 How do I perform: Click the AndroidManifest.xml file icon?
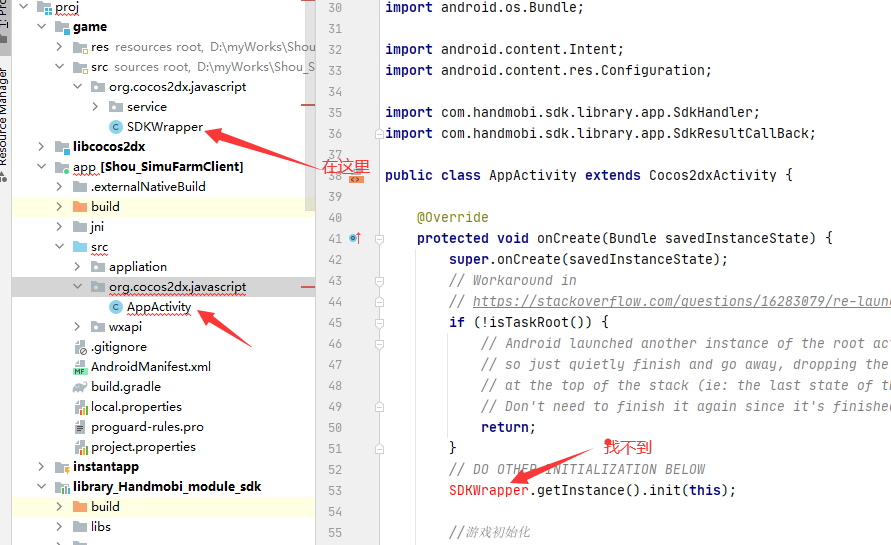(x=80, y=367)
